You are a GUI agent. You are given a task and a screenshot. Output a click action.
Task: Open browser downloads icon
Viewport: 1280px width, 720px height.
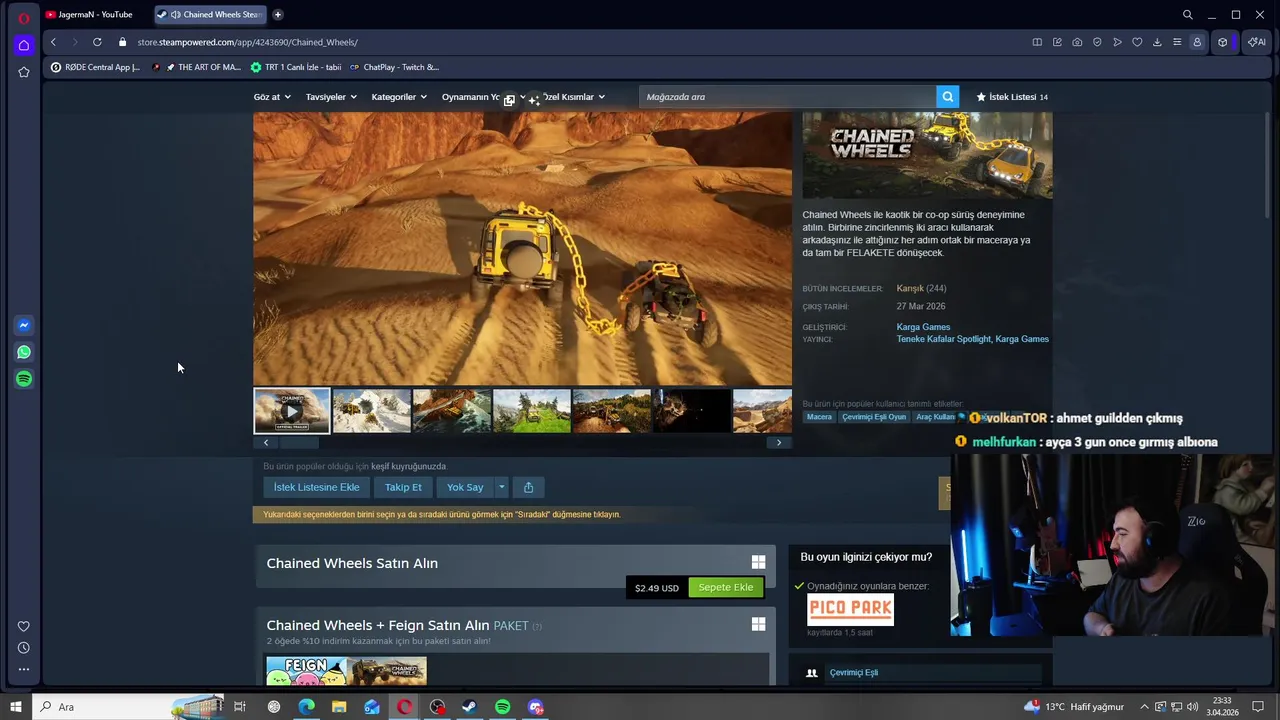[1157, 42]
